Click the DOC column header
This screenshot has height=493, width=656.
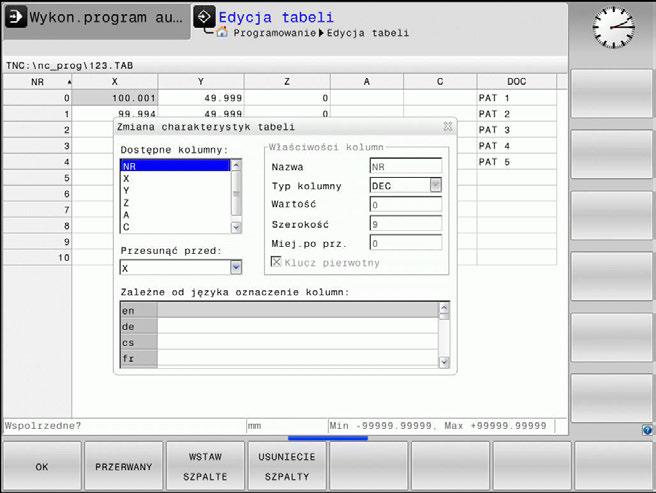(x=517, y=82)
